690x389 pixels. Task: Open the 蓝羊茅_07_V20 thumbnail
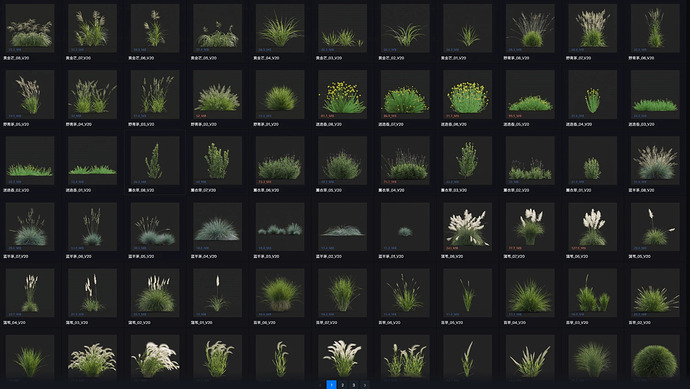30,227
